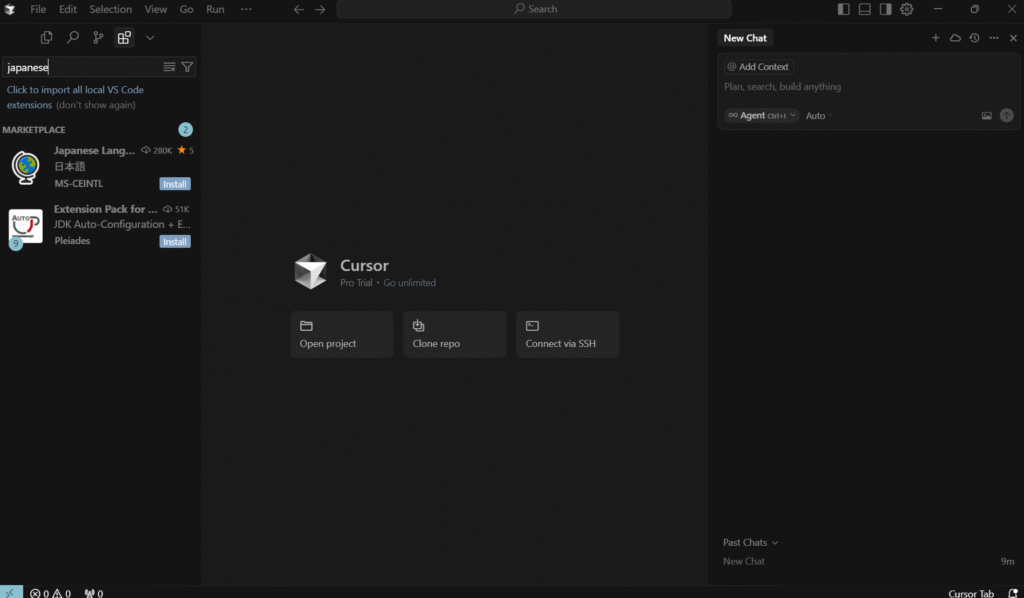This screenshot has height=598, width=1024.
Task: Collapse the MARKETPLACE section header
Action: (x=34, y=130)
